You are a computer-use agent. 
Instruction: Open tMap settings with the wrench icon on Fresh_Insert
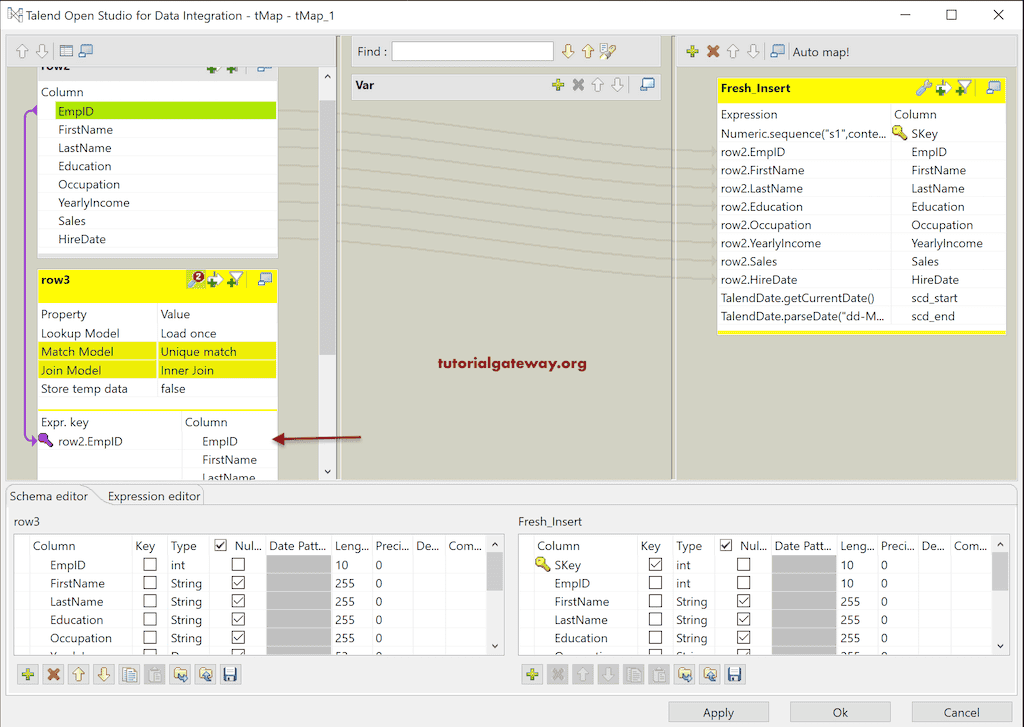click(x=922, y=88)
